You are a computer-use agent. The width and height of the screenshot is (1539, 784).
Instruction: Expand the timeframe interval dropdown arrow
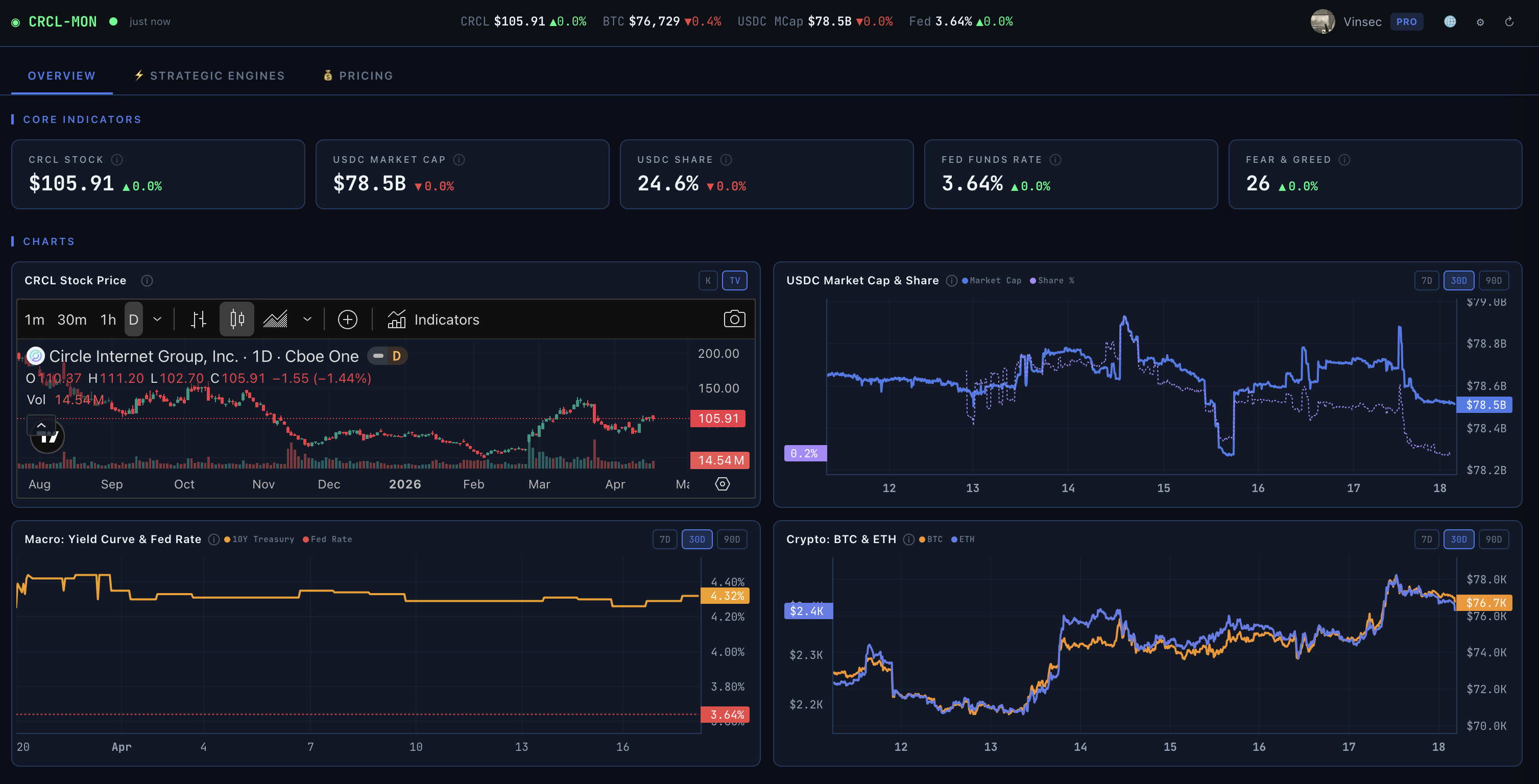(x=157, y=320)
